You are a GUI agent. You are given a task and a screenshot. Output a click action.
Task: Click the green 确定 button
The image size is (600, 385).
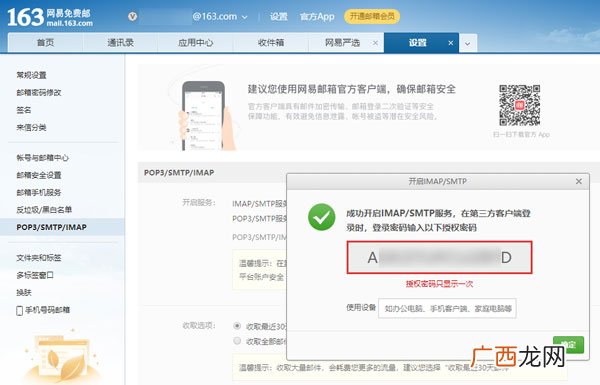569,344
